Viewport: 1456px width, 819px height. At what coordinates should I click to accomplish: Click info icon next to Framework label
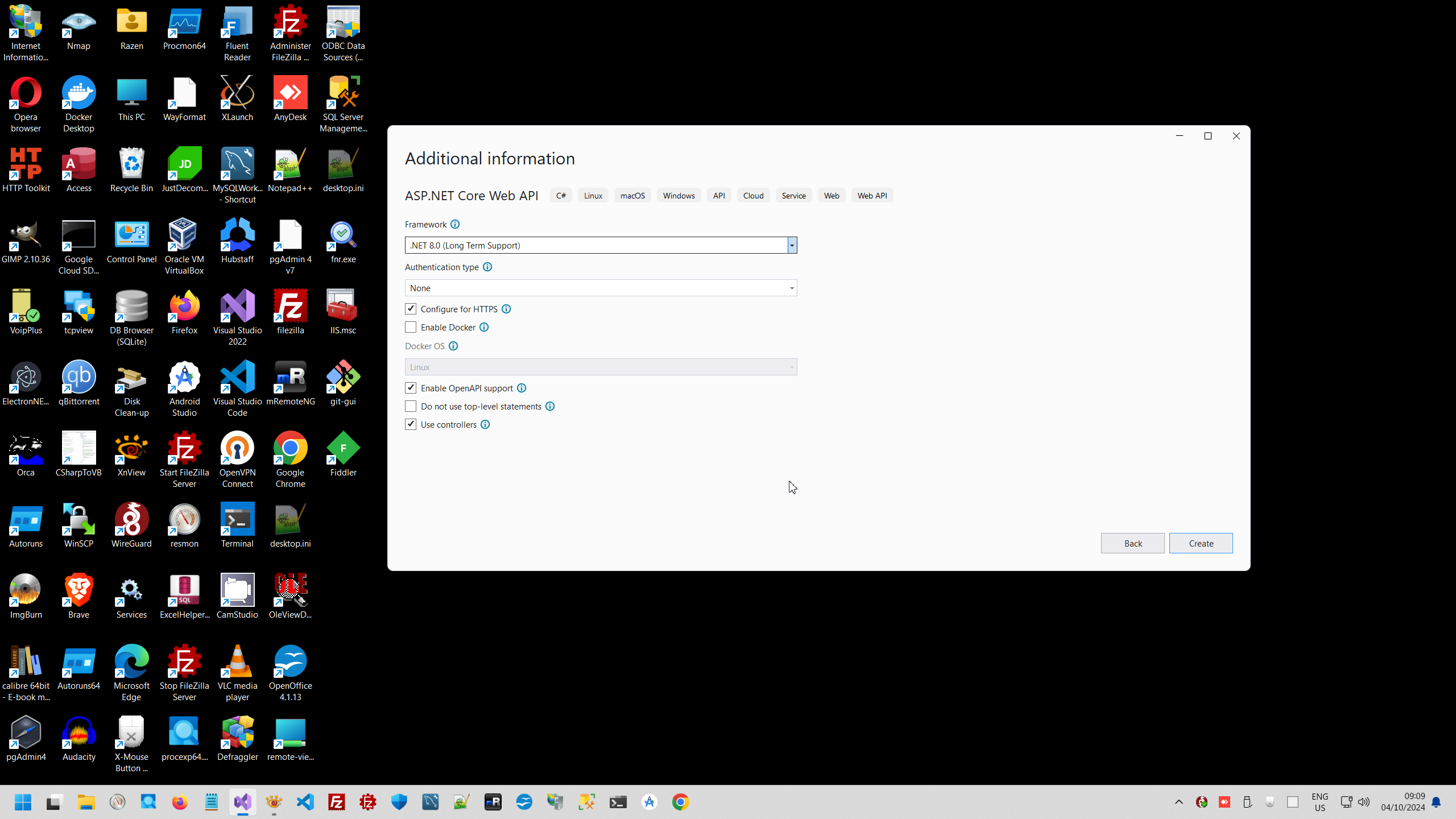coord(455,225)
